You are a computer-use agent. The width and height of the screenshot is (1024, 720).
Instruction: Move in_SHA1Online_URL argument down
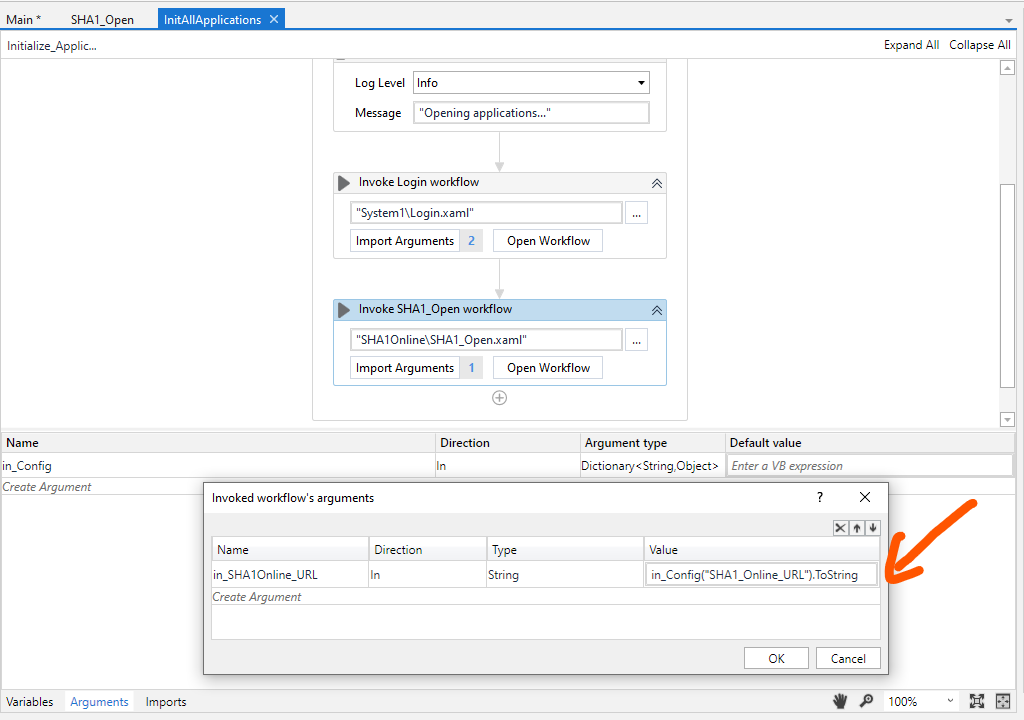pos(873,528)
